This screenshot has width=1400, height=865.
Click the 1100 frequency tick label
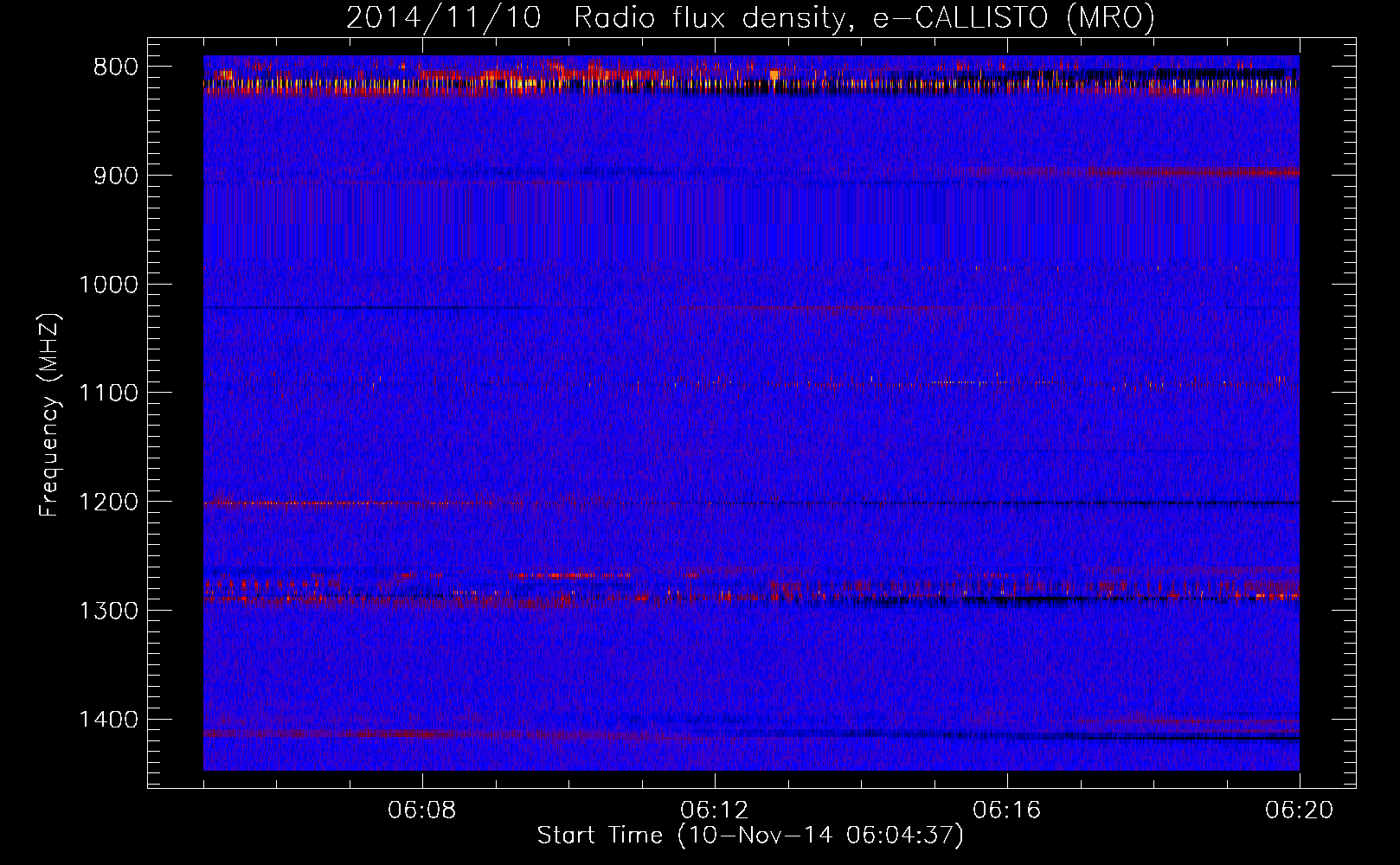[108, 394]
